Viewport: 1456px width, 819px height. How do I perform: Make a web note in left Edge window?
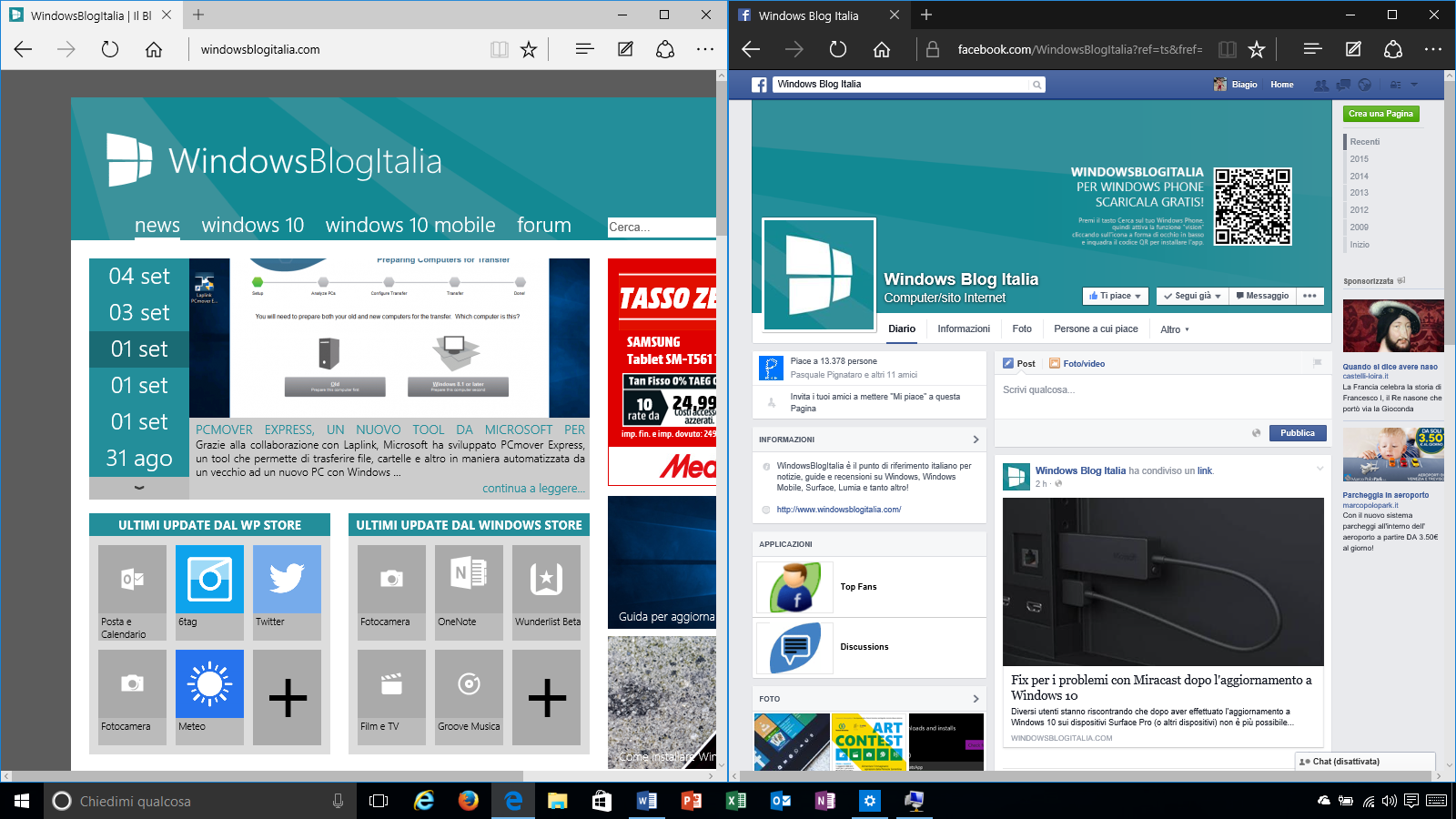(625, 49)
